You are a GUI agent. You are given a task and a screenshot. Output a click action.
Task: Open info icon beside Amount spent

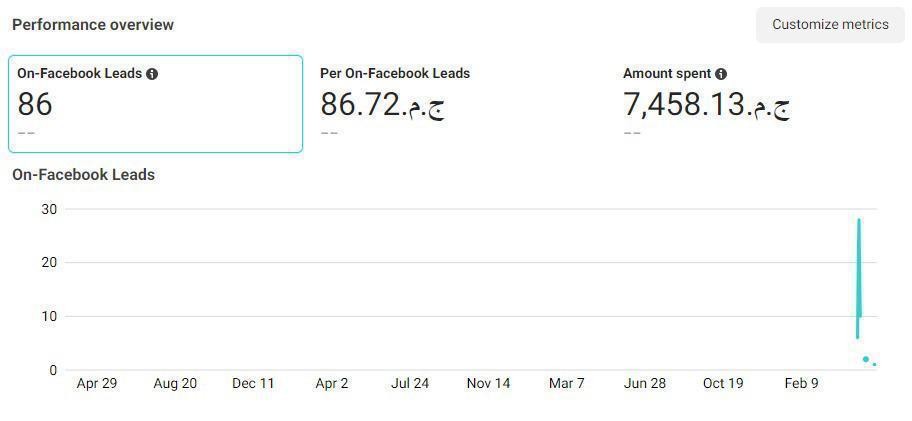tap(721, 74)
